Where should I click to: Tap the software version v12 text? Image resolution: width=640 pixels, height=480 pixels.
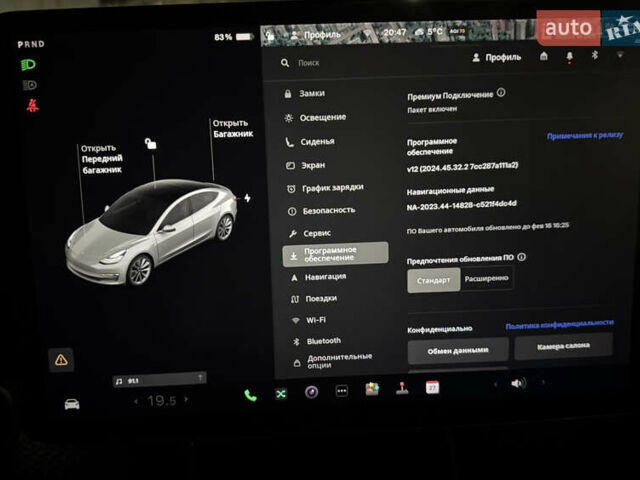(x=462, y=167)
